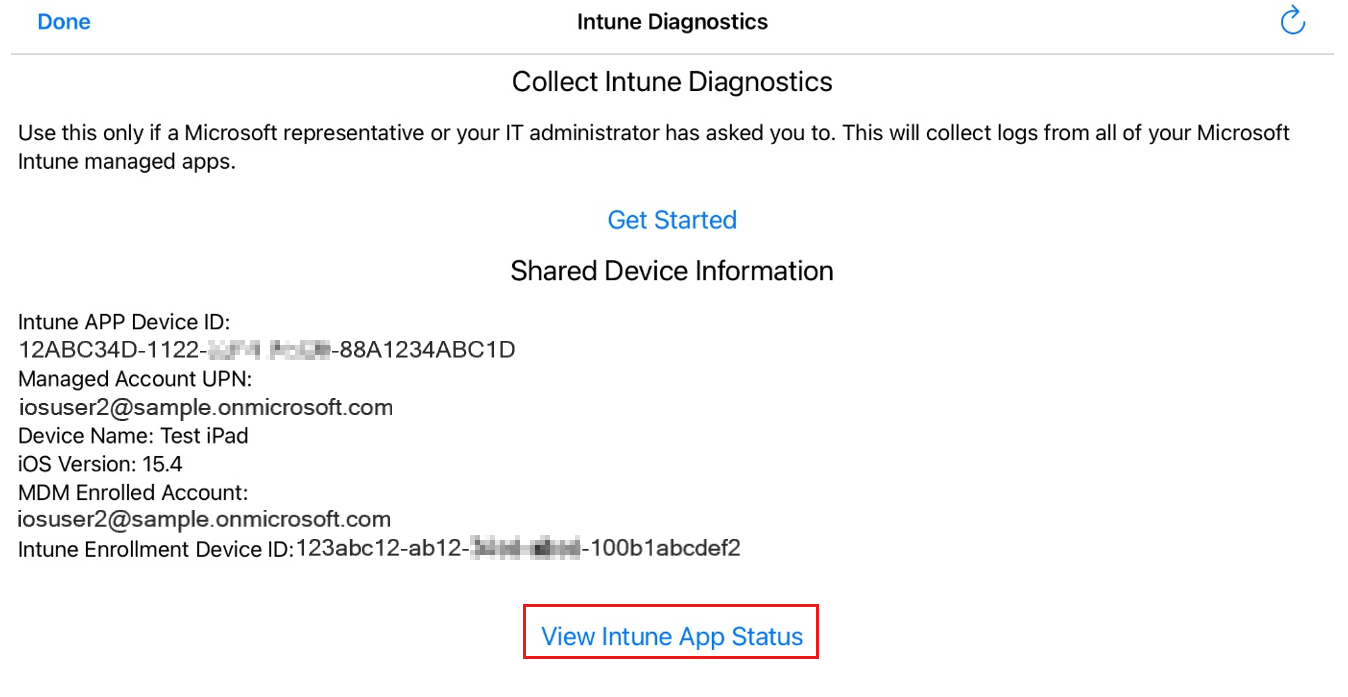Open View Intune App Status
Viewport: 1348px width, 697px height.
[672, 637]
